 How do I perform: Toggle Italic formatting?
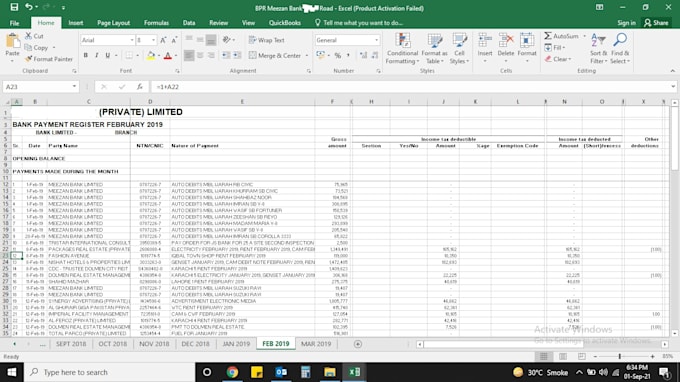(x=96, y=56)
